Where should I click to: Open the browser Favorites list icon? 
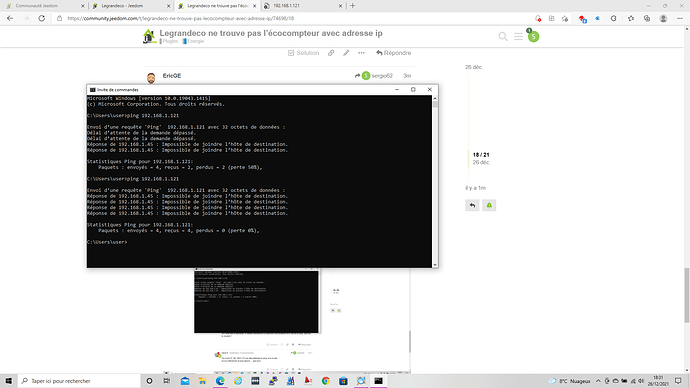(x=631, y=18)
